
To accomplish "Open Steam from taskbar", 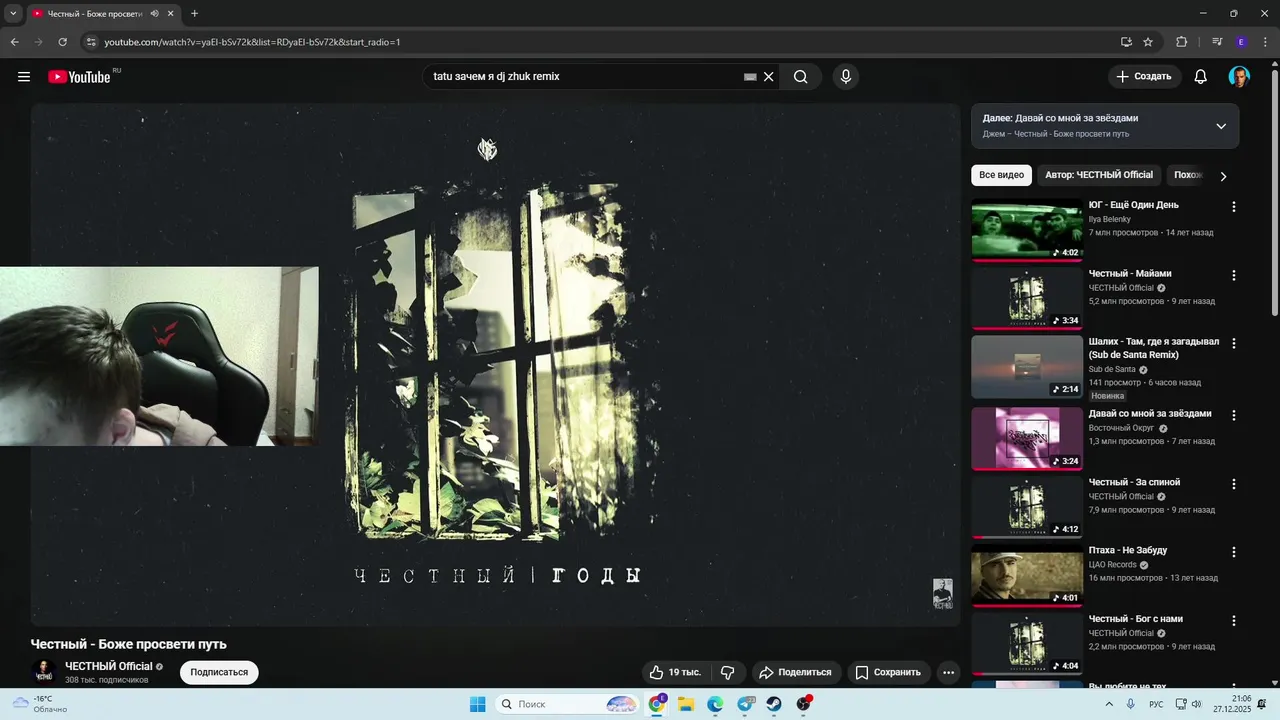I will [x=774, y=704].
